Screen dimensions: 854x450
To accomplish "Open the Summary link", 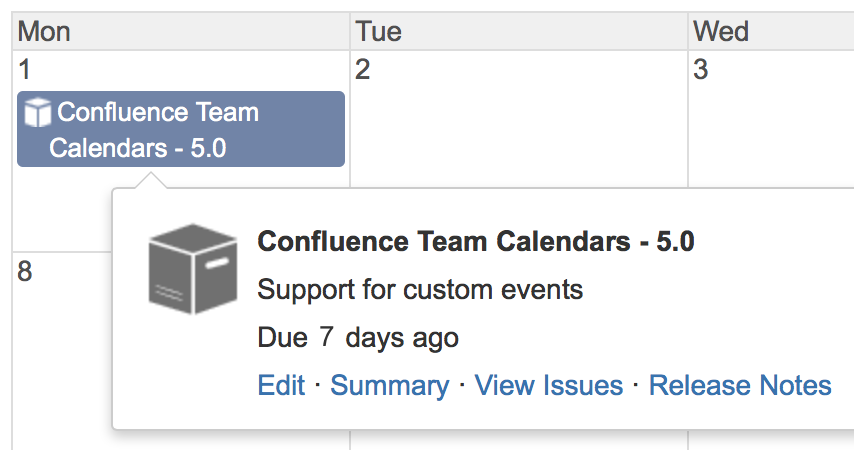I will coord(389,386).
